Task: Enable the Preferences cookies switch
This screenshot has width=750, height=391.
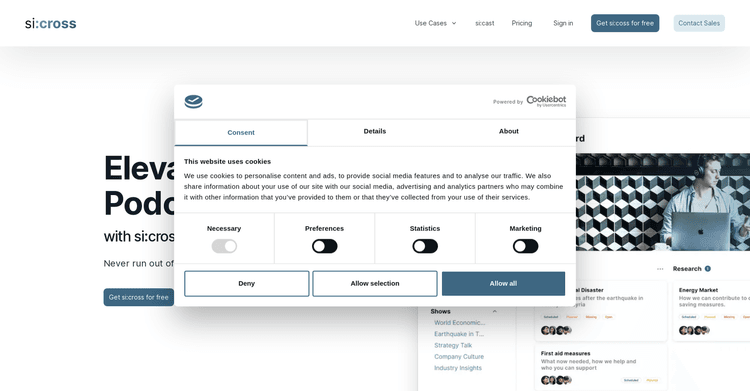Action: pyautogui.click(x=325, y=246)
